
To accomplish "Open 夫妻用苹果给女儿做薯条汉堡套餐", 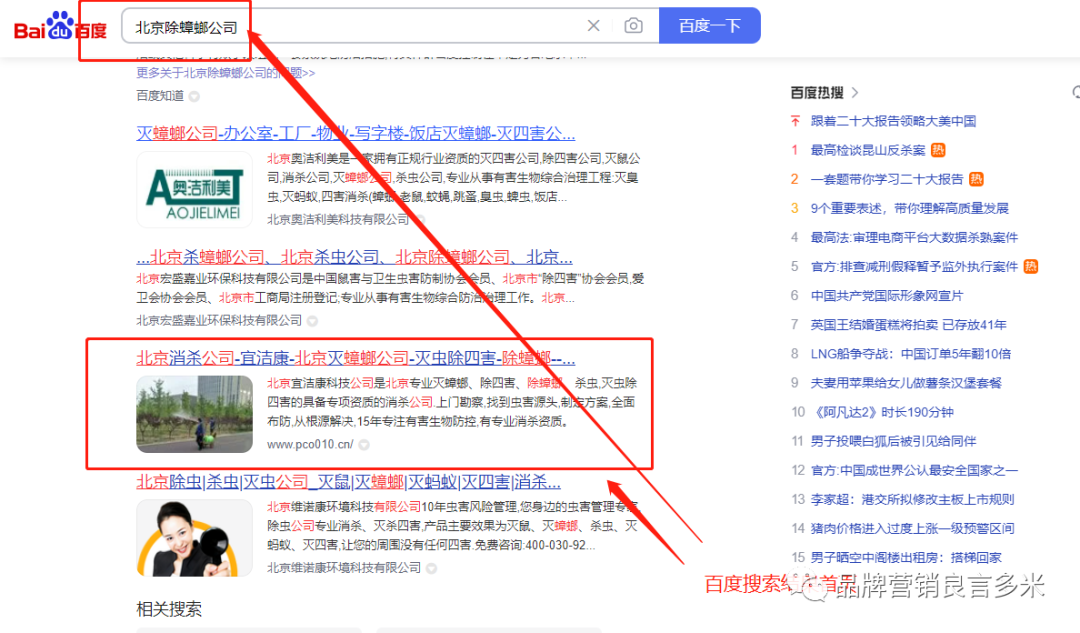I will [906, 383].
